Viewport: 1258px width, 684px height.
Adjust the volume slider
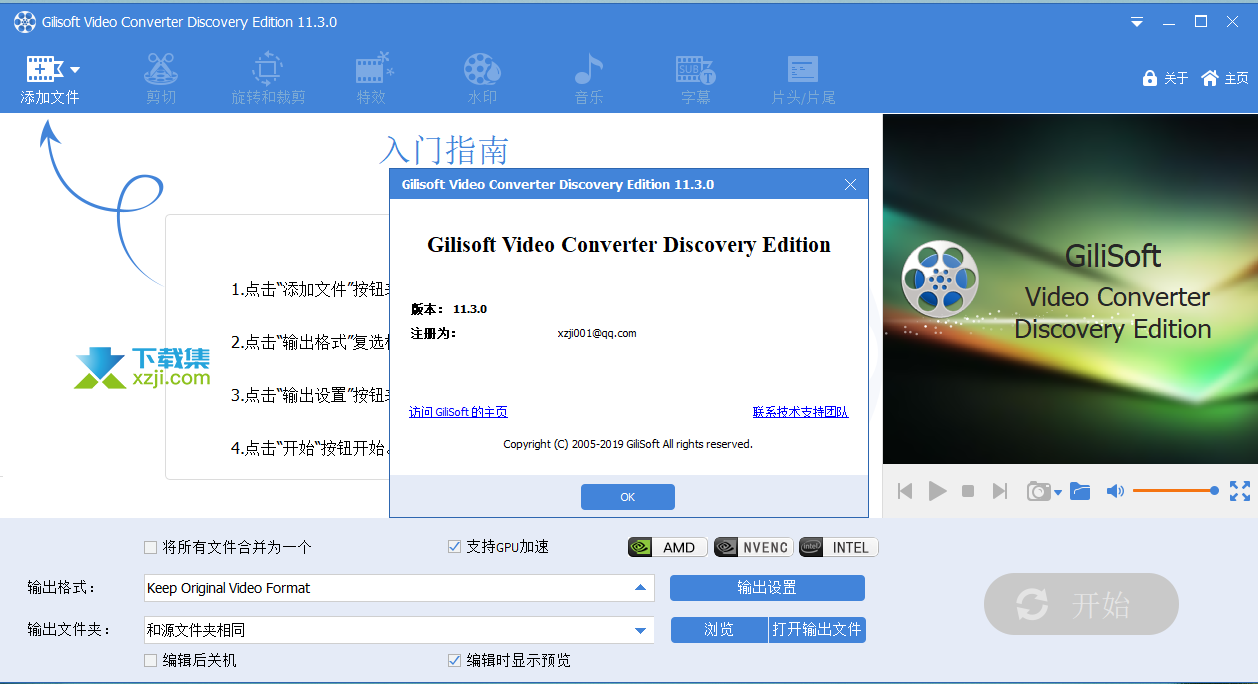[1176, 491]
